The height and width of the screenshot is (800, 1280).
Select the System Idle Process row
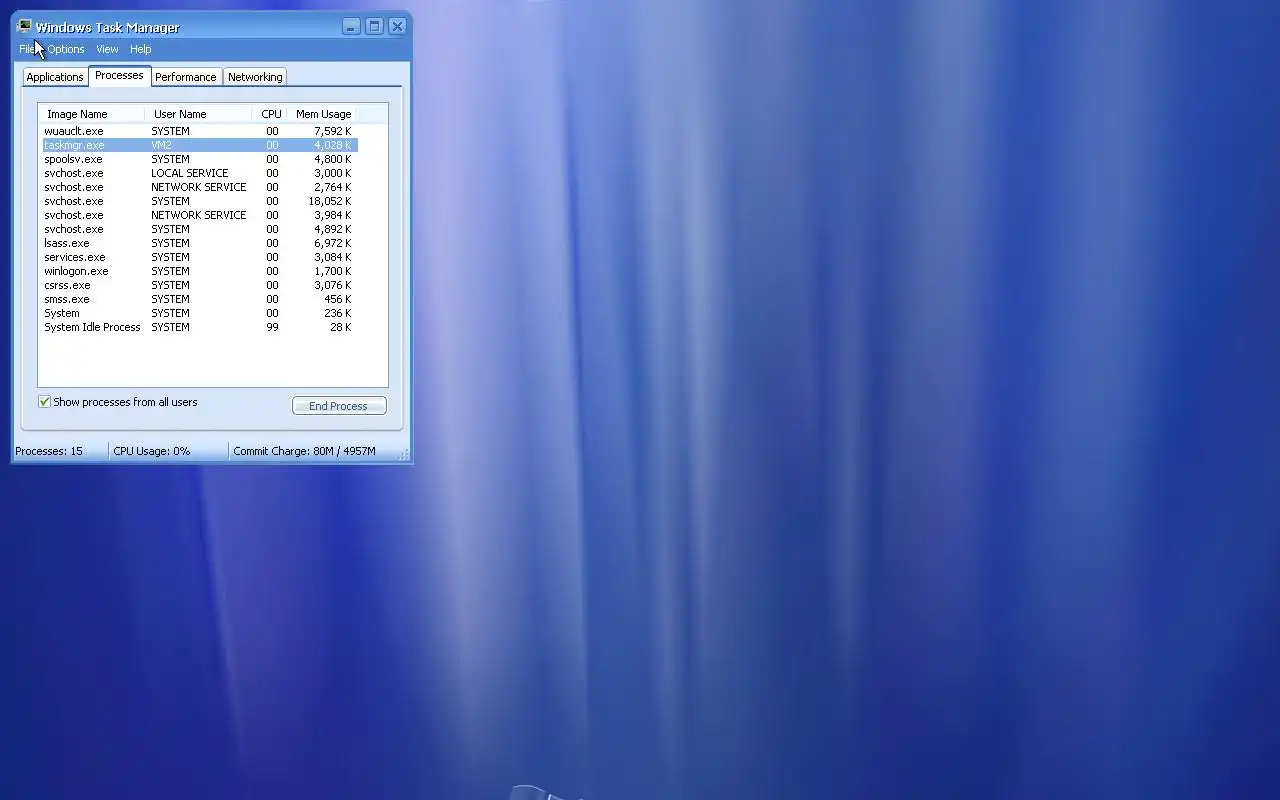point(198,327)
